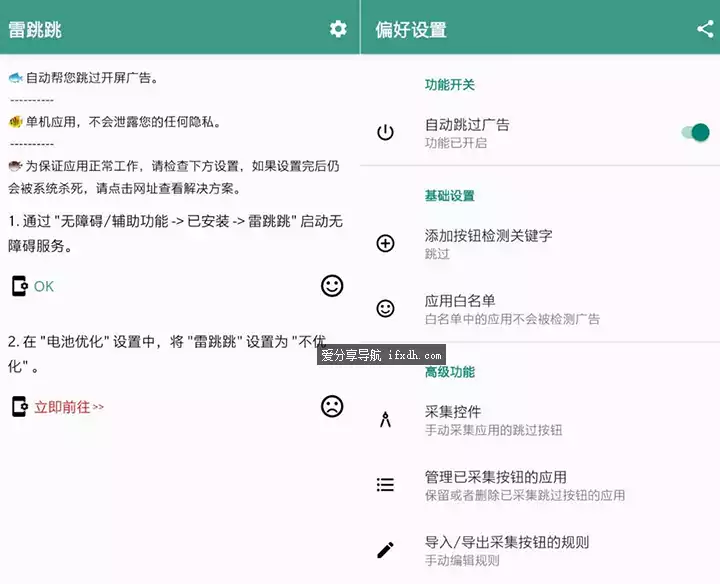Viewport: 720px width, 584px height.
Task: Click the phone-settings icon next to OK
Action: pos(19,286)
